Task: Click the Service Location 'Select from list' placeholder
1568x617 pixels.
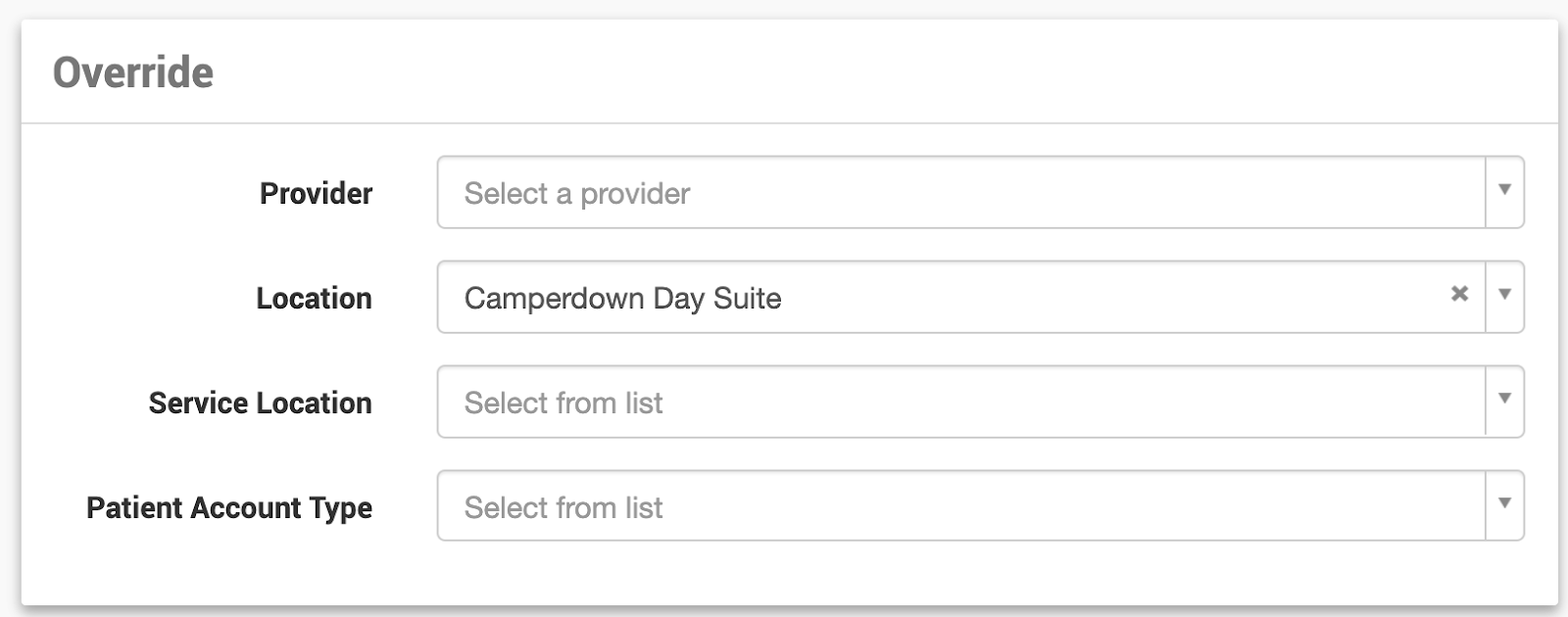Action: (563, 403)
